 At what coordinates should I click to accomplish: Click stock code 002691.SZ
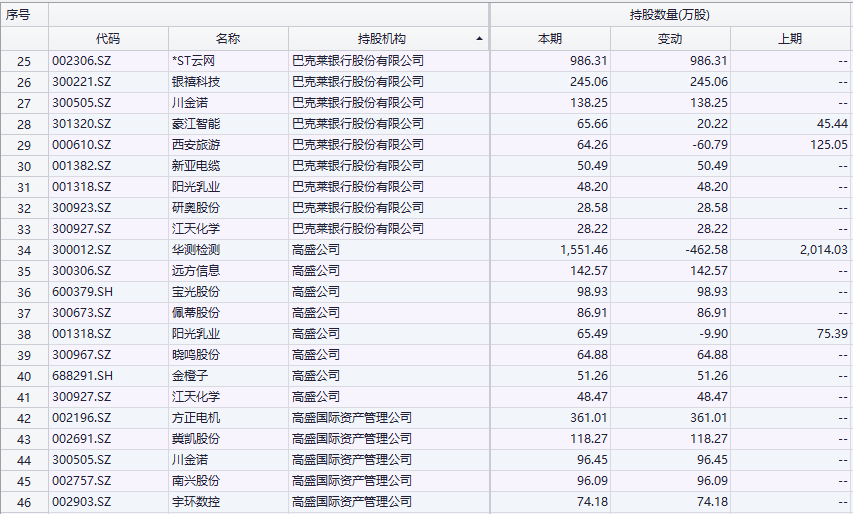(x=82, y=438)
